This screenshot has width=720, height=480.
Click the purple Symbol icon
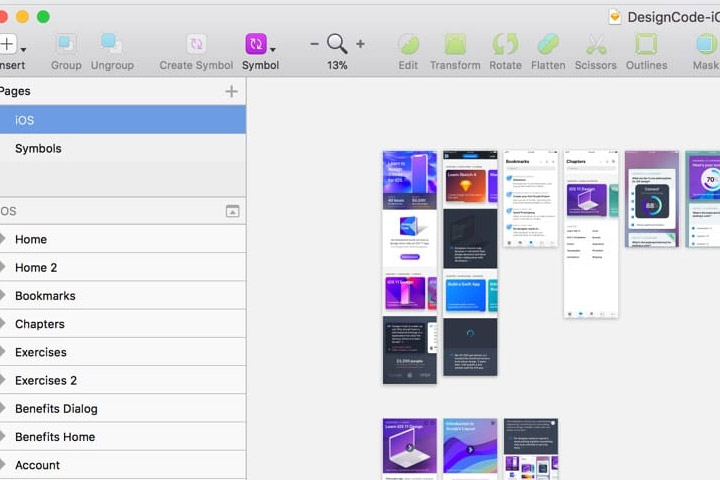click(x=256, y=44)
